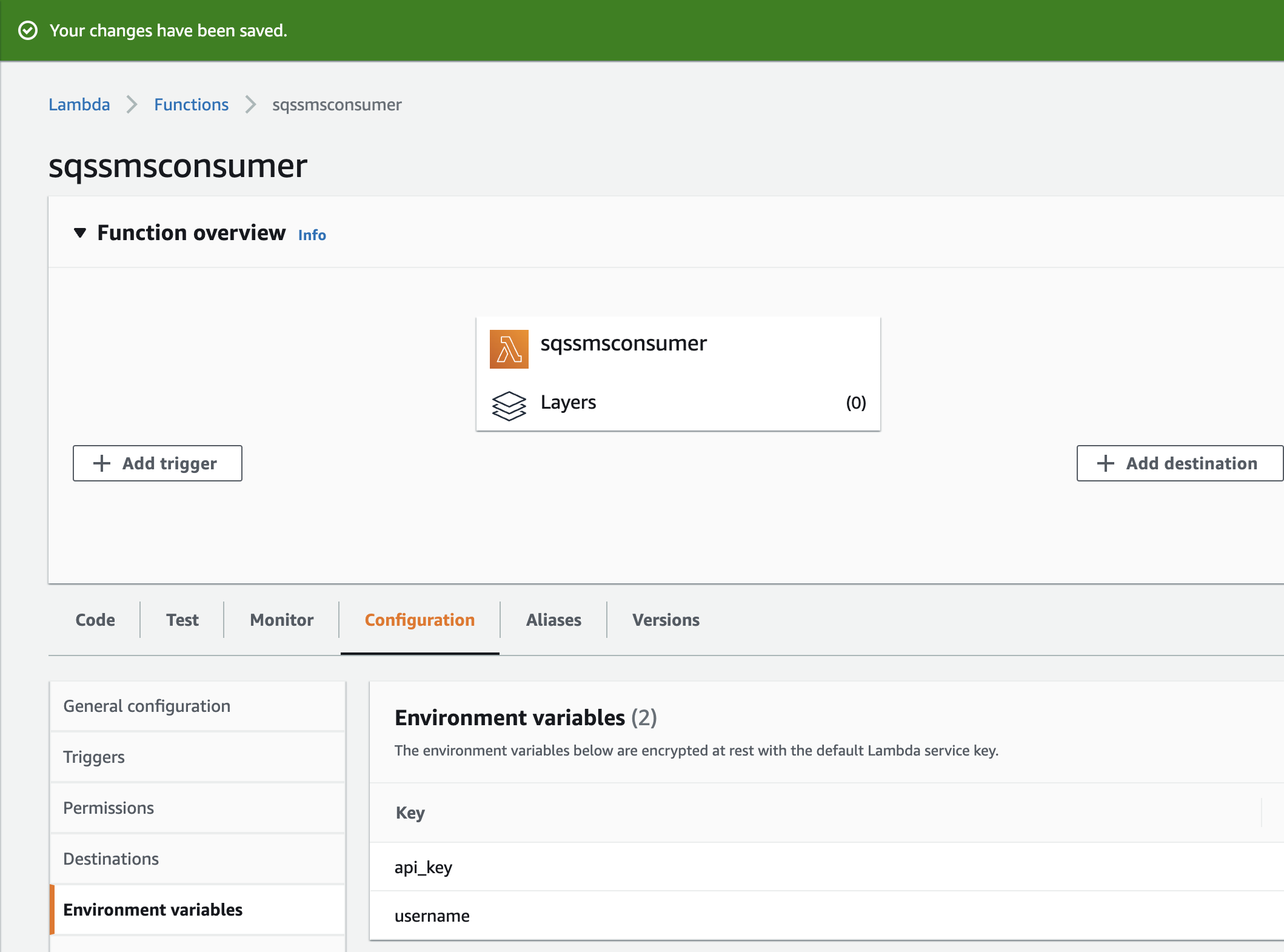Select the Configuration tab

coord(420,620)
